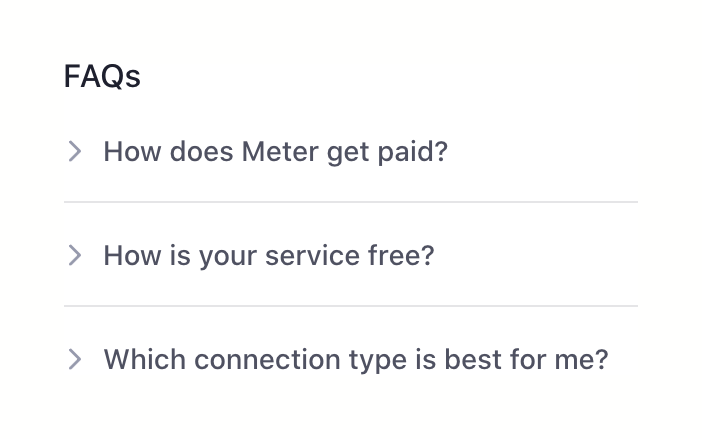Click the FAQs heading

click(102, 76)
